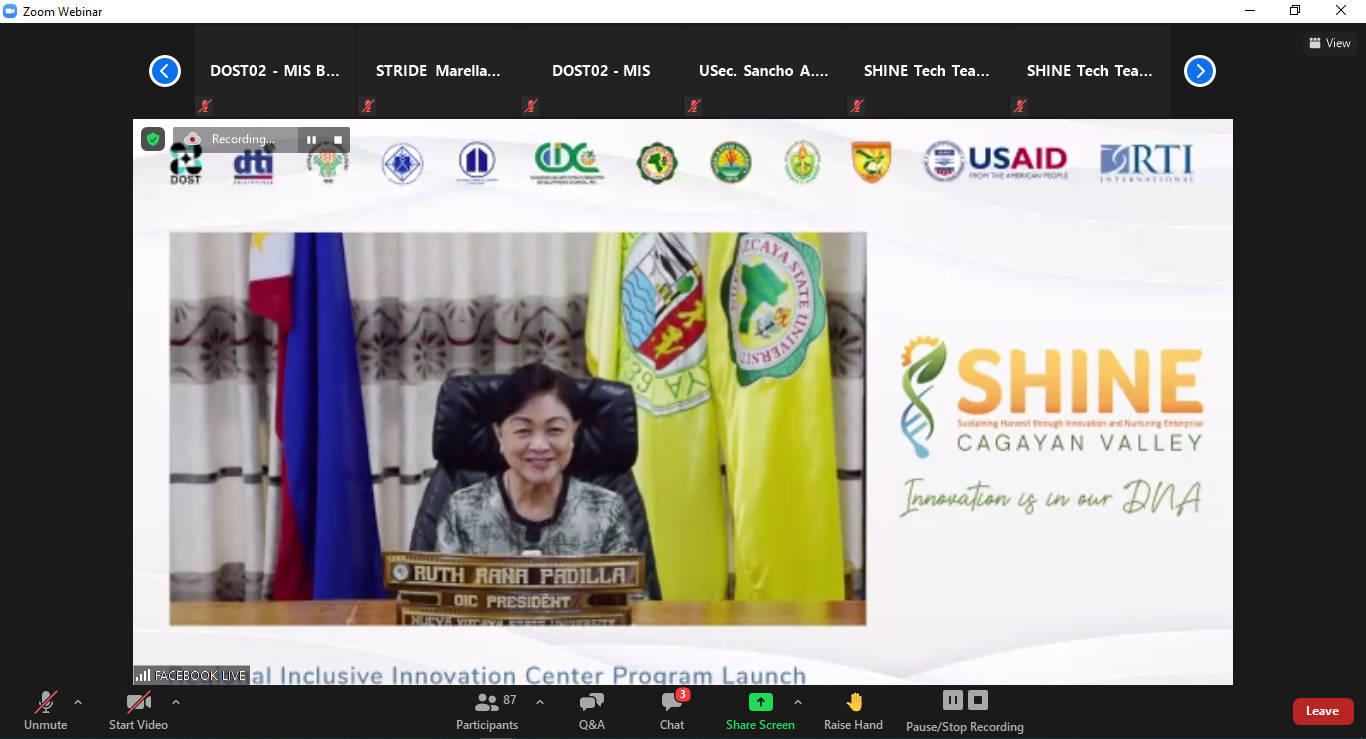This screenshot has height=739, width=1366.
Task: Click muted mic icon on STRIDE Marella tile
Action: (x=368, y=106)
